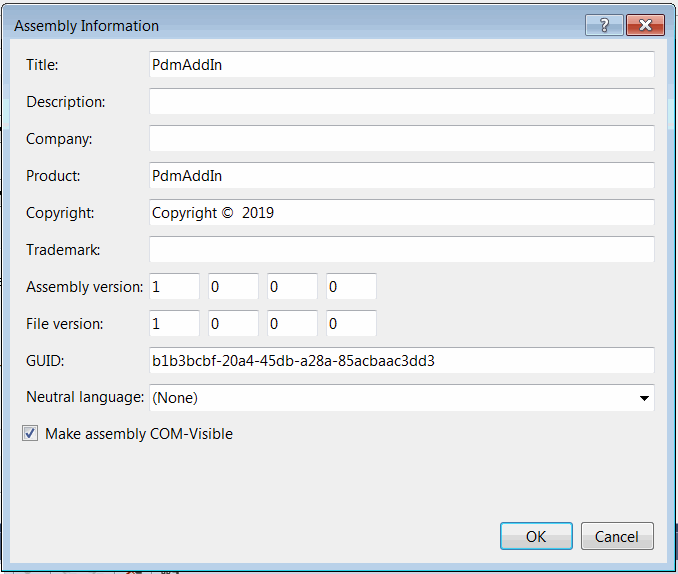This screenshot has height=574, width=678.
Task: Select the third File version number box
Action: tap(292, 324)
